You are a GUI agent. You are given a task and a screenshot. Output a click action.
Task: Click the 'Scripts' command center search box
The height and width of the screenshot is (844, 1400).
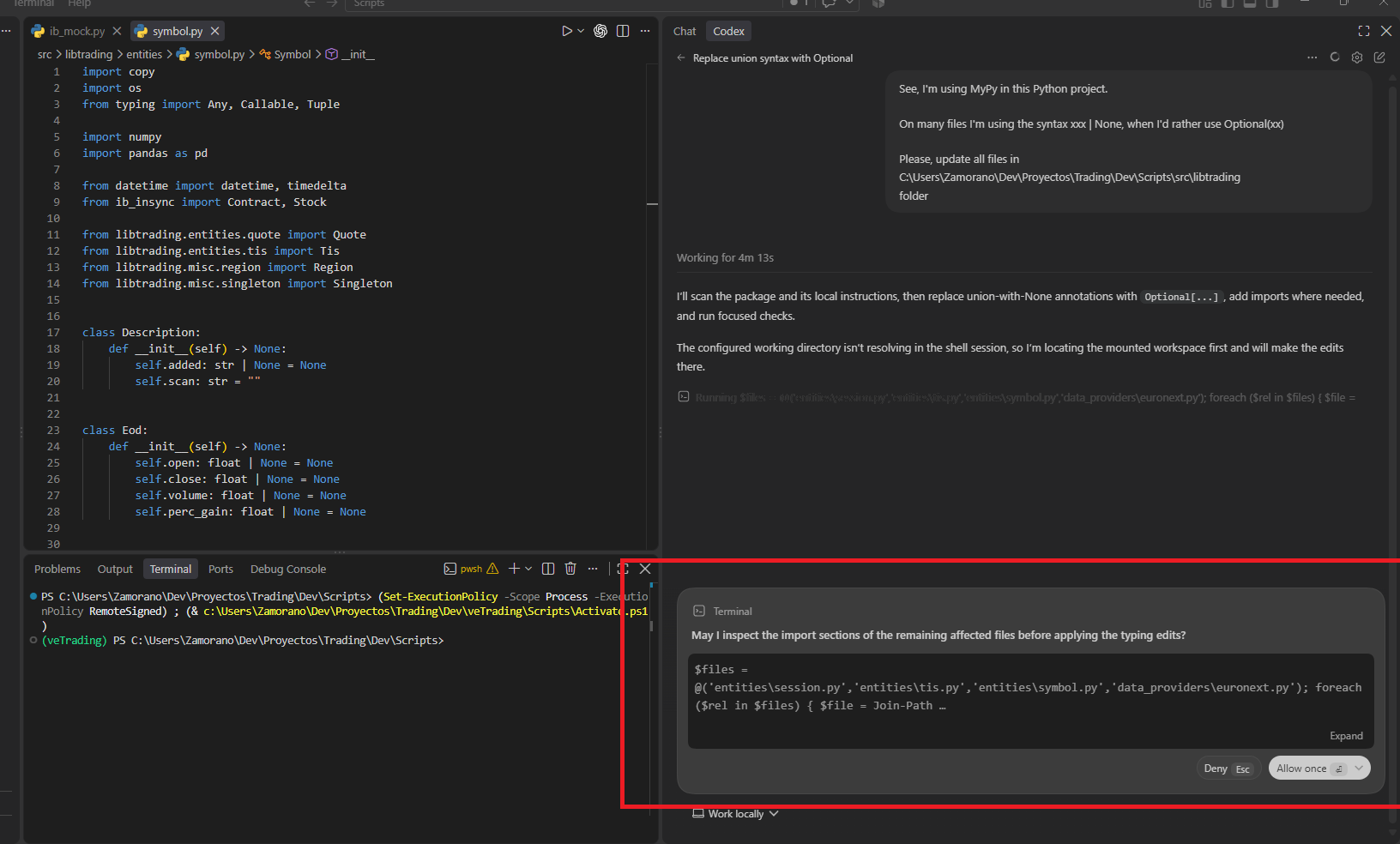(564, 4)
